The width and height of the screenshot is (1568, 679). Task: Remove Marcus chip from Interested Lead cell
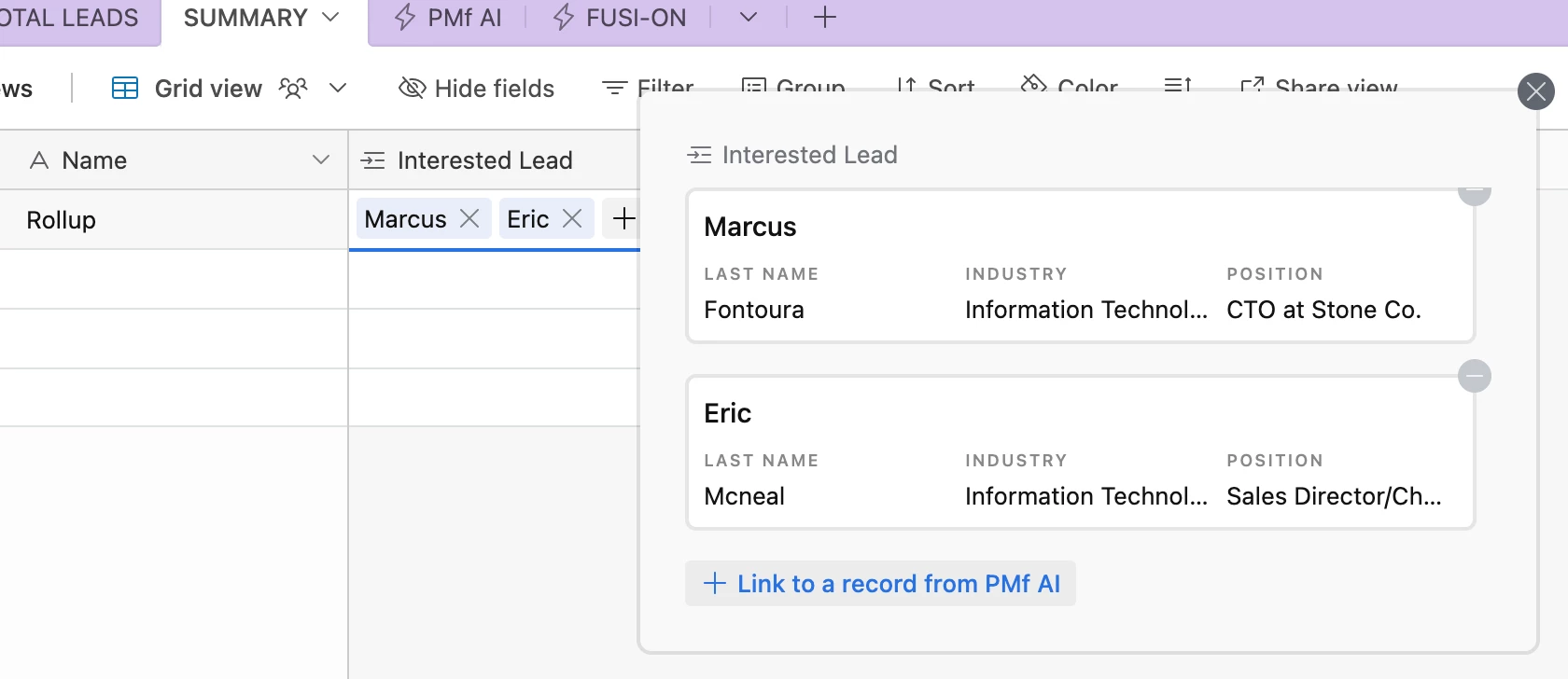point(469,219)
